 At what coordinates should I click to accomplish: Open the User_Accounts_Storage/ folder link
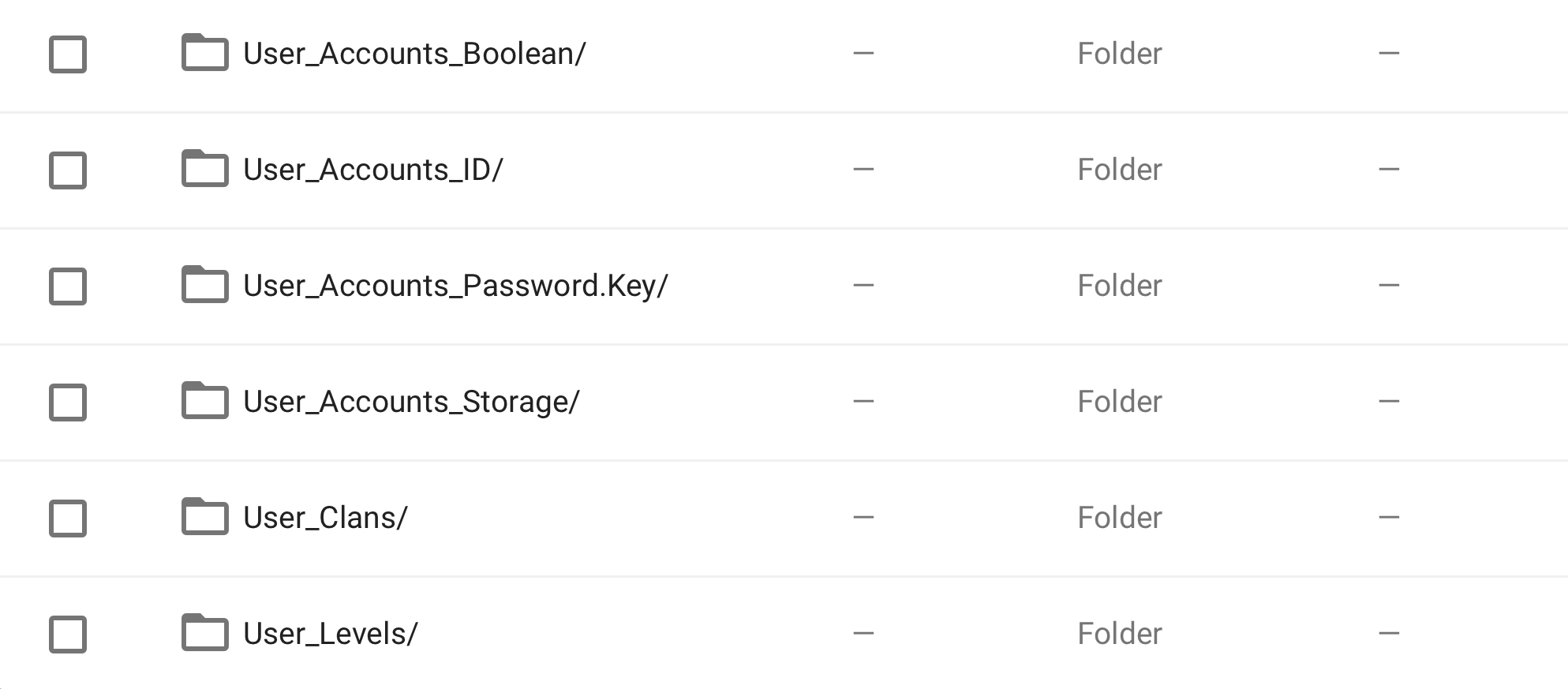(411, 402)
